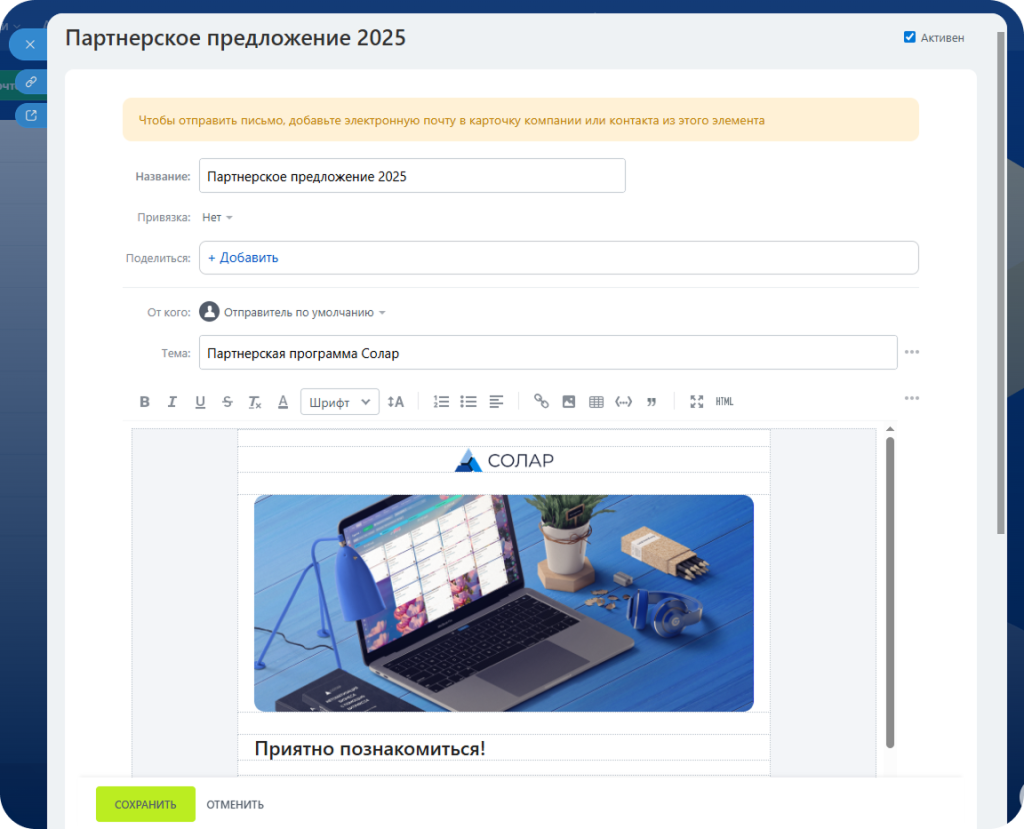This screenshot has width=1024, height=829.
Task: Insert a hyperlink
Action: coord(541,401)
